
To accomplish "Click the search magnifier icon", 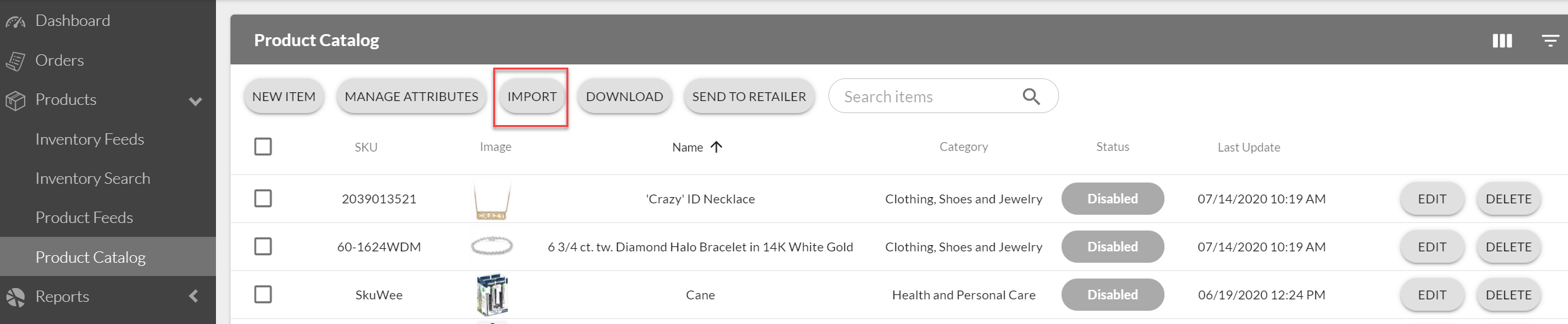I will coord(1031,96).
